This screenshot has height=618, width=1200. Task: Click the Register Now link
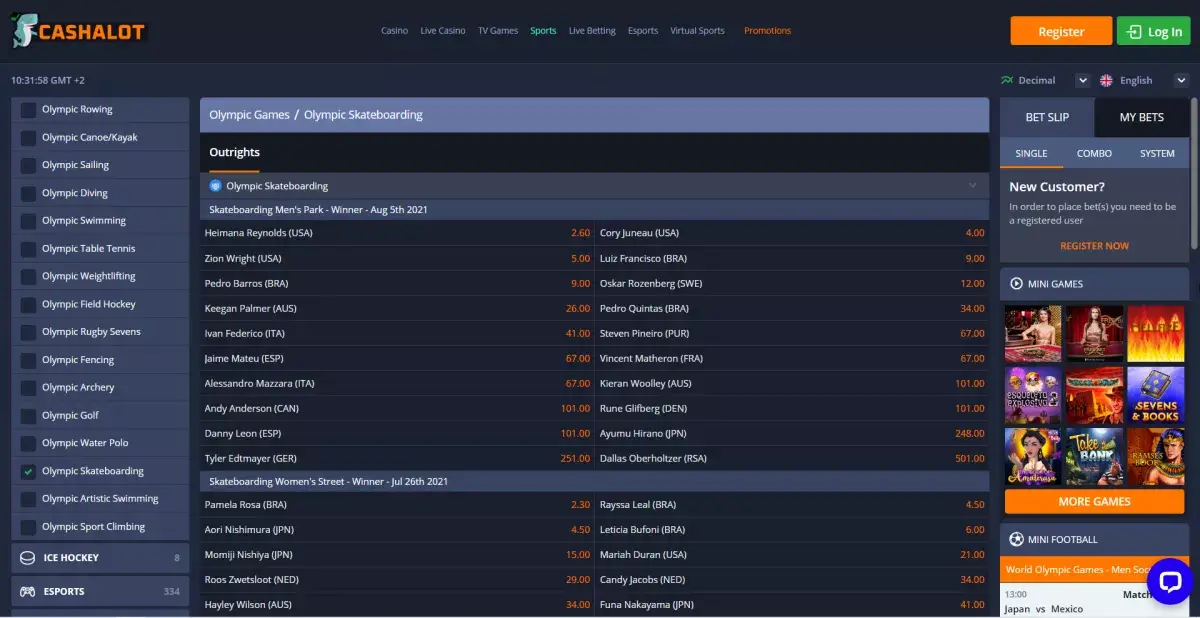click(x=1094, y=246)
